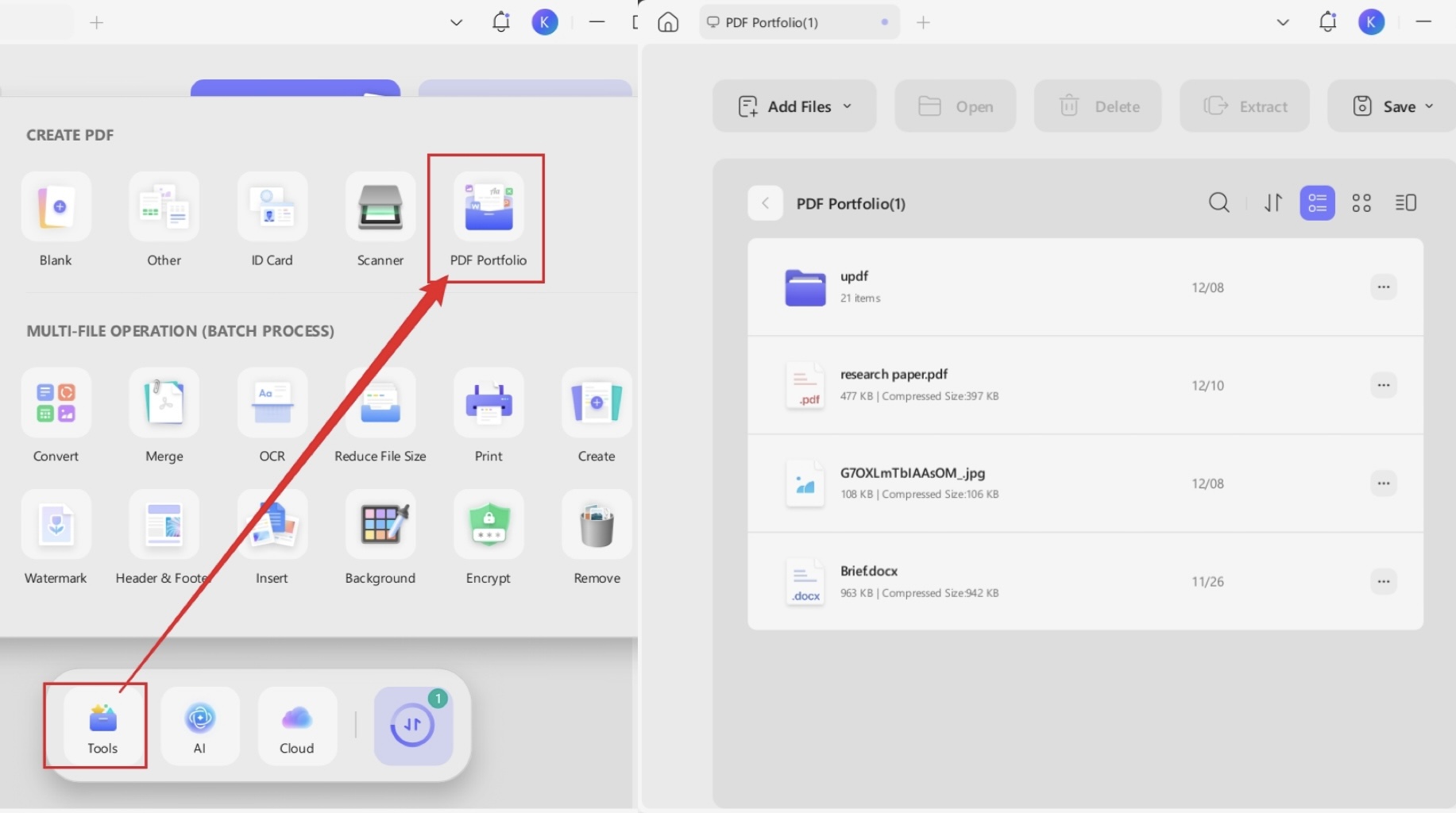Open more options for G7OXLmTbIAAsOM_.jpg
The height and width of the screenshot is (813, 1456).
[x=1383, y=484]
